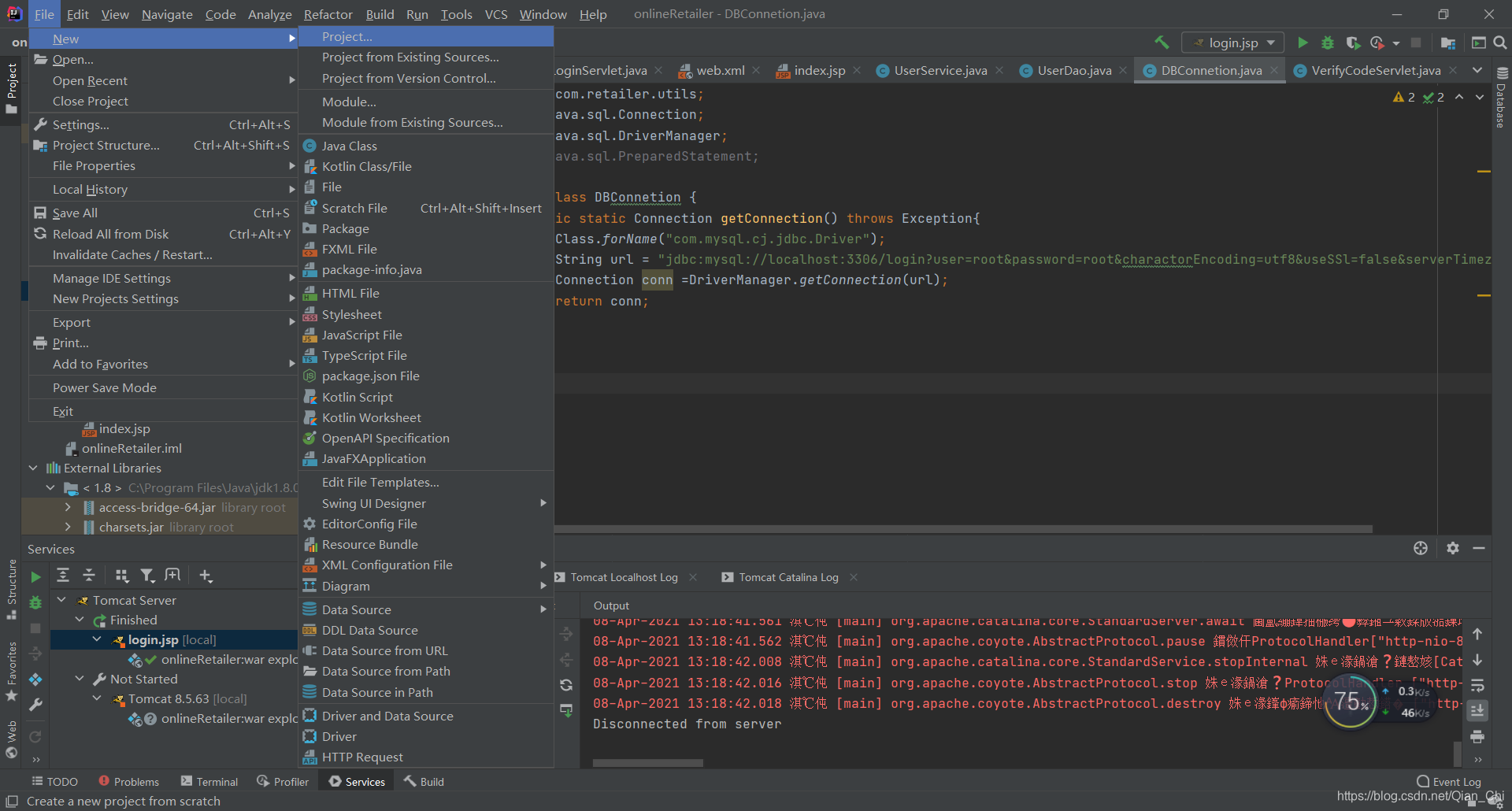Click the crosshair icon in Services header
The height and width of the screenshot is (811, 1512).
pyautogui.click(x=1421, y=548)
